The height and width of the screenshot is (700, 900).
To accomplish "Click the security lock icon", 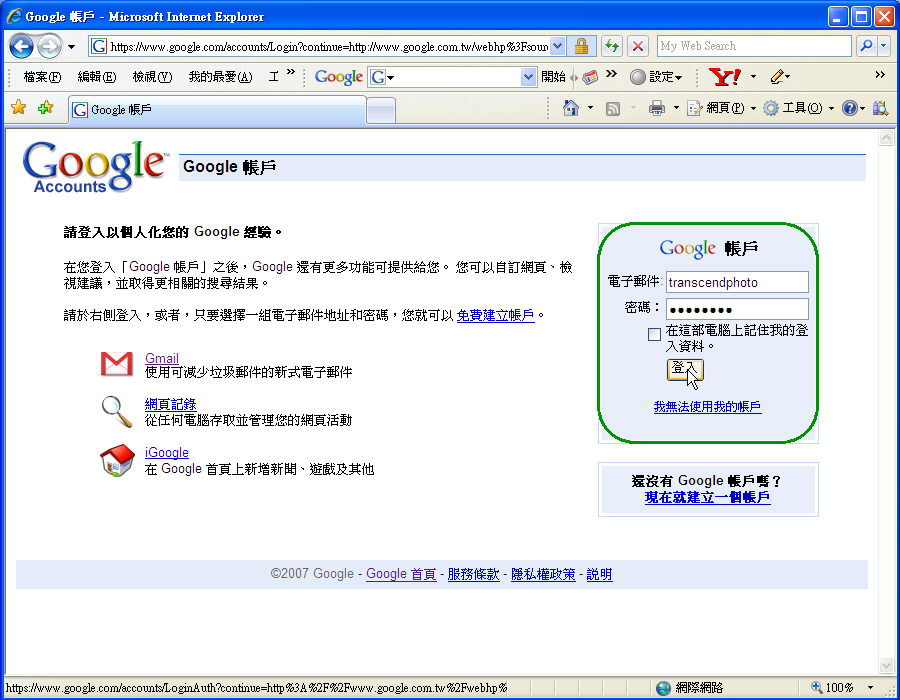I will [x=581, y=46].
